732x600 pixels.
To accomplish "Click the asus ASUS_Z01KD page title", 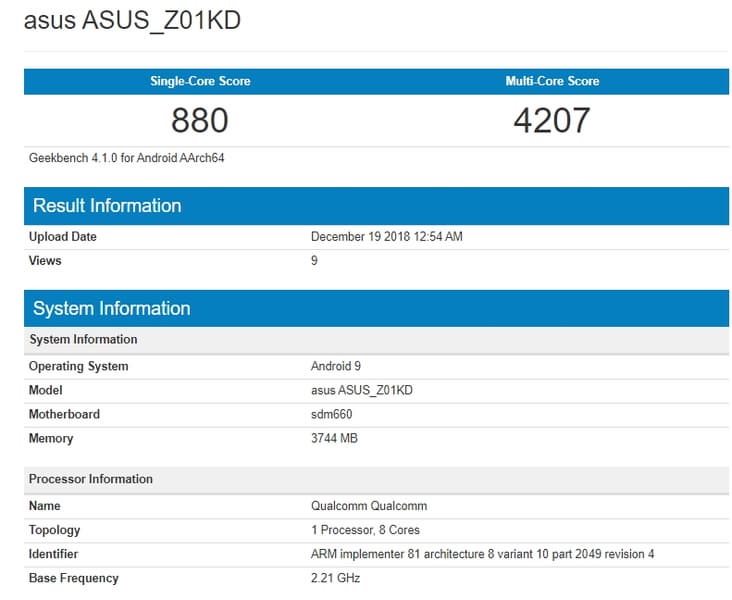I will click(x=132, y=20).
